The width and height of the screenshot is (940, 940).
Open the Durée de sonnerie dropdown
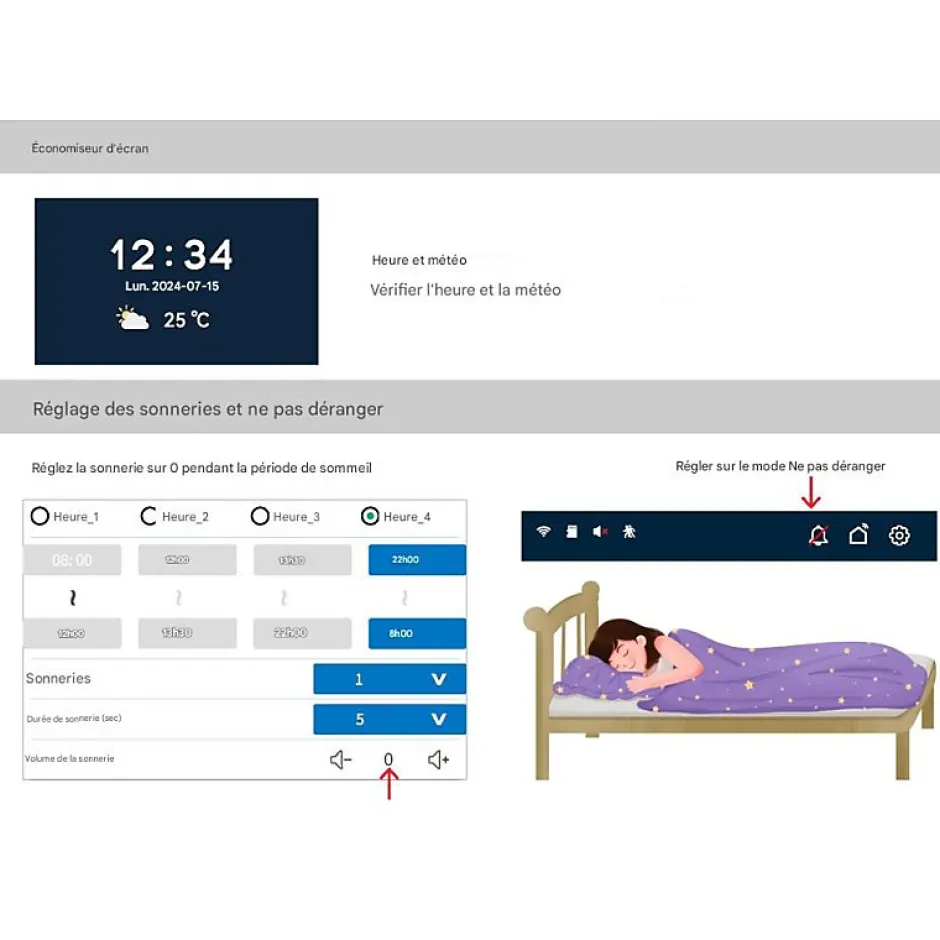click(389, 718)
